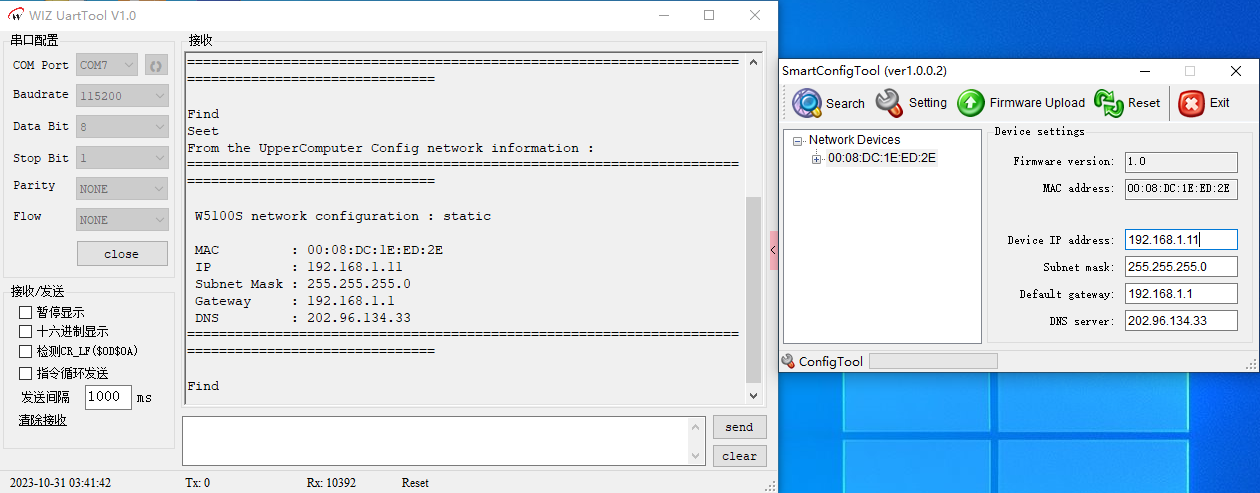The width and height of the screenshot is (1260, 493).
Task: Click the refresh icon next to COM Port
Action: pos(156,65)
